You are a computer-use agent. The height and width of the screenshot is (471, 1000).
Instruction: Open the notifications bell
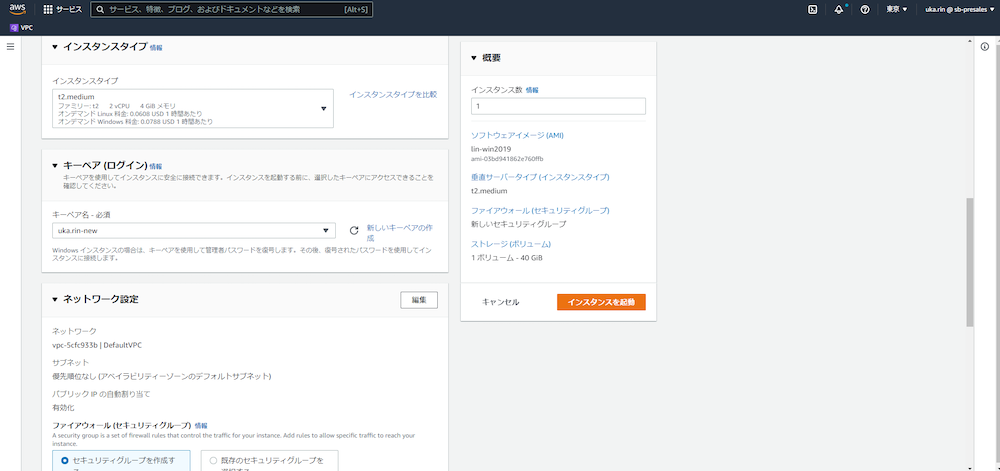pos(839,10)
